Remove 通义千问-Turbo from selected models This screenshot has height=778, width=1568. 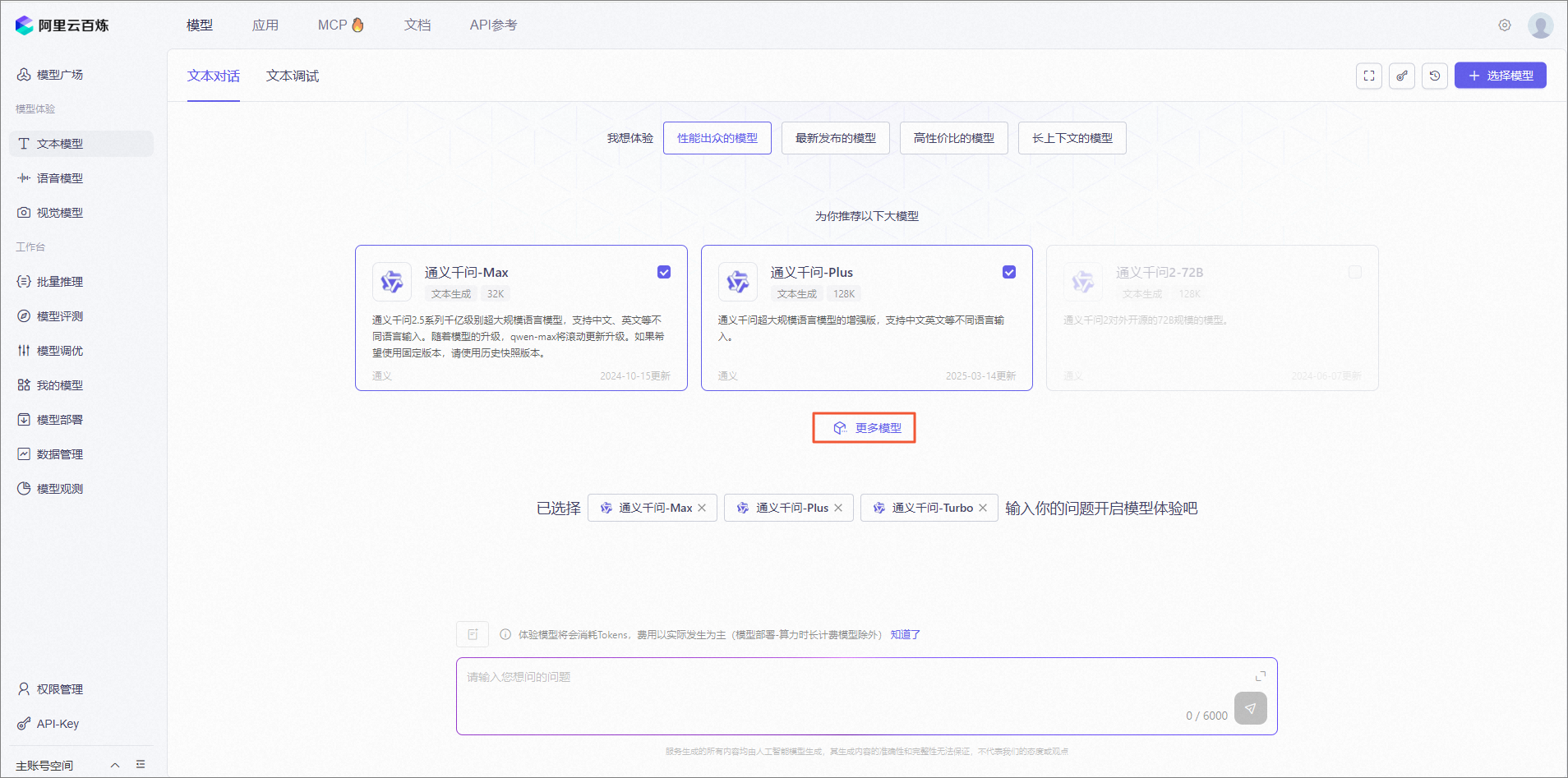pyautogui.click(x=983, y=508)
